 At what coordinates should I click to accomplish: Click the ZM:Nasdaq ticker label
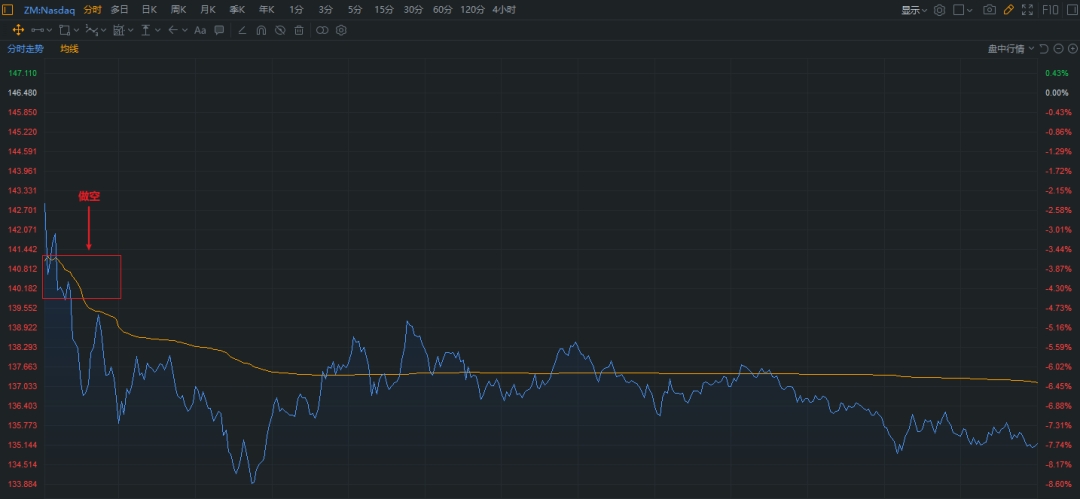pos(50,10)
